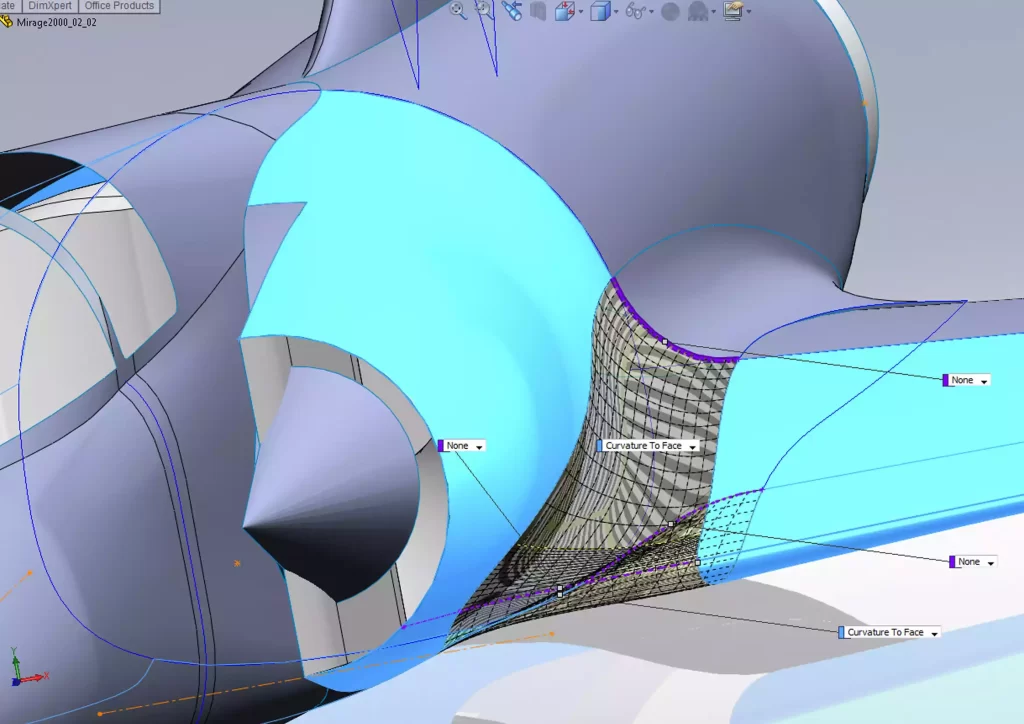Open the left None callout dropdown
This screenshot has width=1024, height=724.
coord(479,447)
